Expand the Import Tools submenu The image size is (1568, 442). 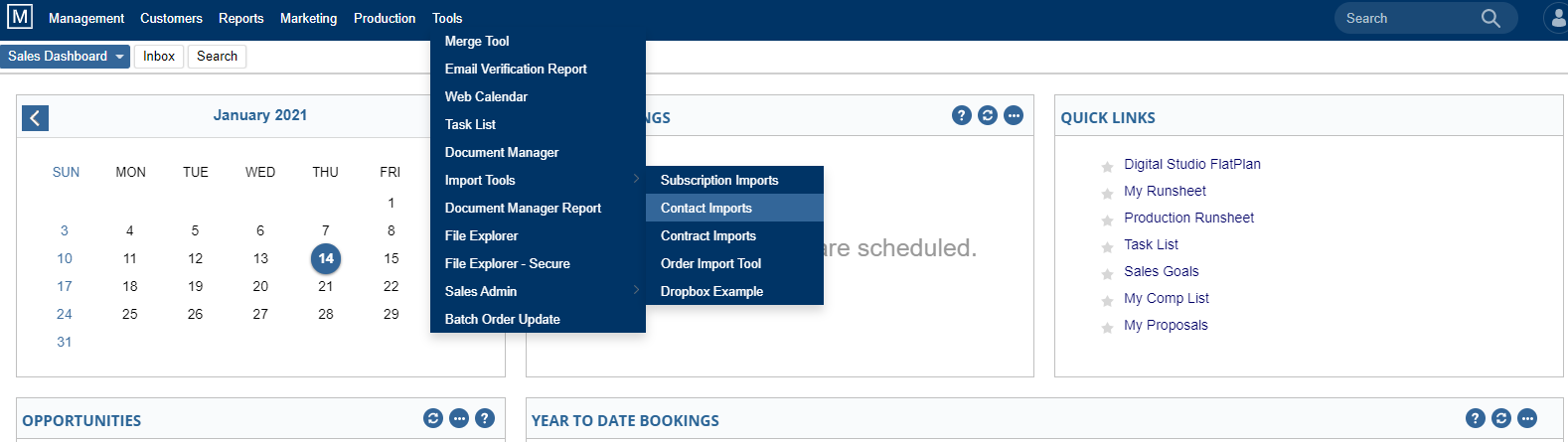pos(538,180)
